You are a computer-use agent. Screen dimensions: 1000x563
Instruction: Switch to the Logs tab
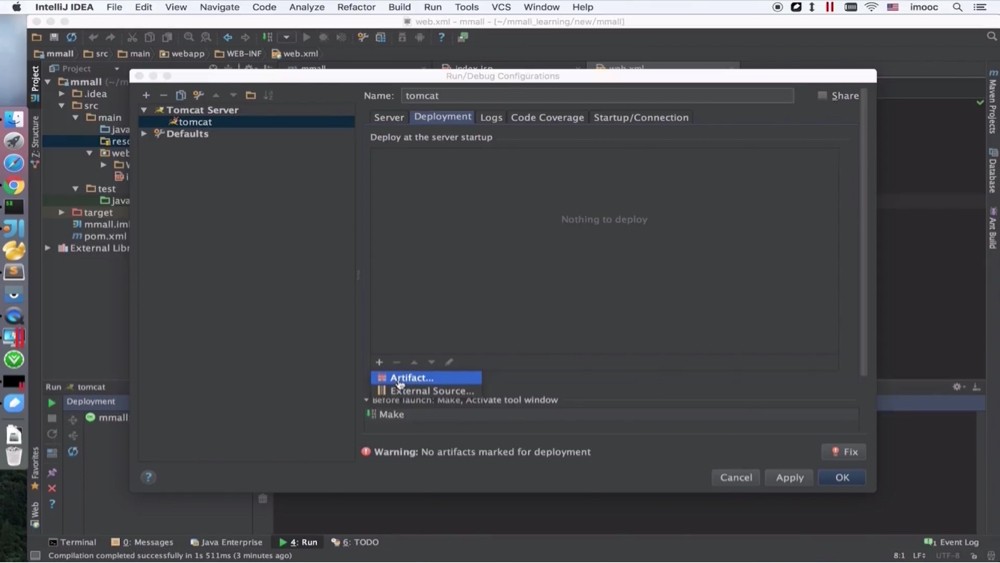click(491, 117)
